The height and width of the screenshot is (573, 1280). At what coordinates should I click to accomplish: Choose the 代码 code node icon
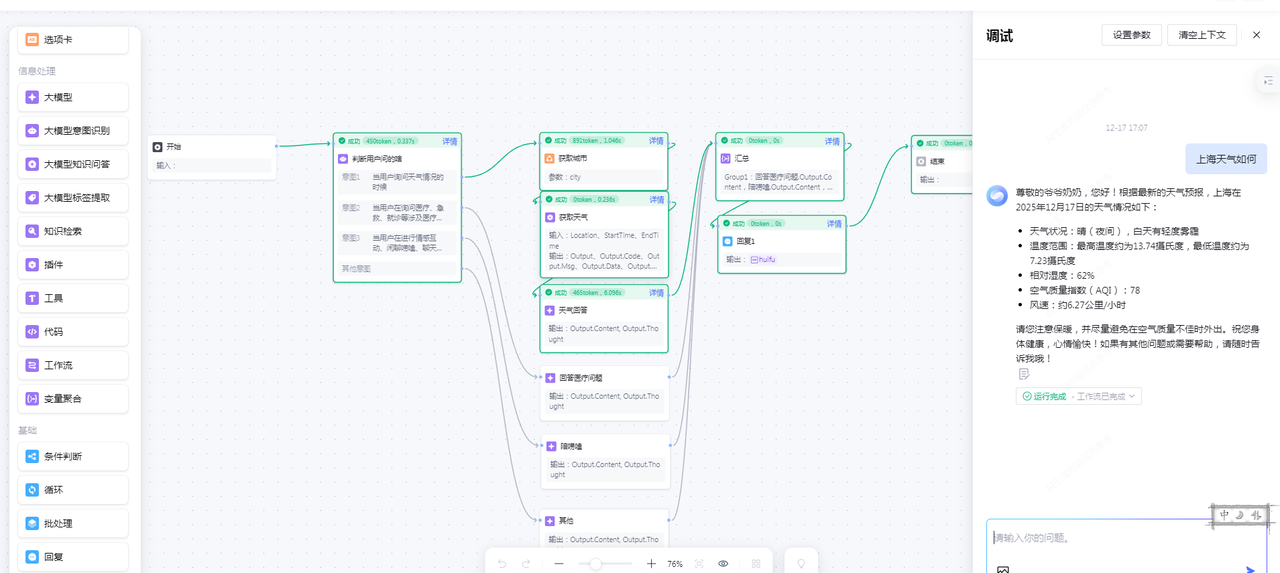pyautogui.click(x=32, y=331)
